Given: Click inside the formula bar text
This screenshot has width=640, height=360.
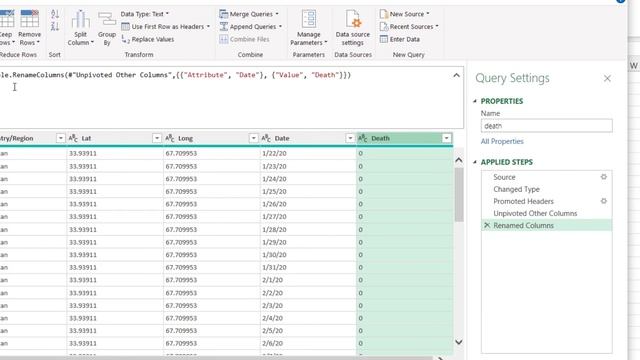Looking at the screenshot, I should pos(176,75).
